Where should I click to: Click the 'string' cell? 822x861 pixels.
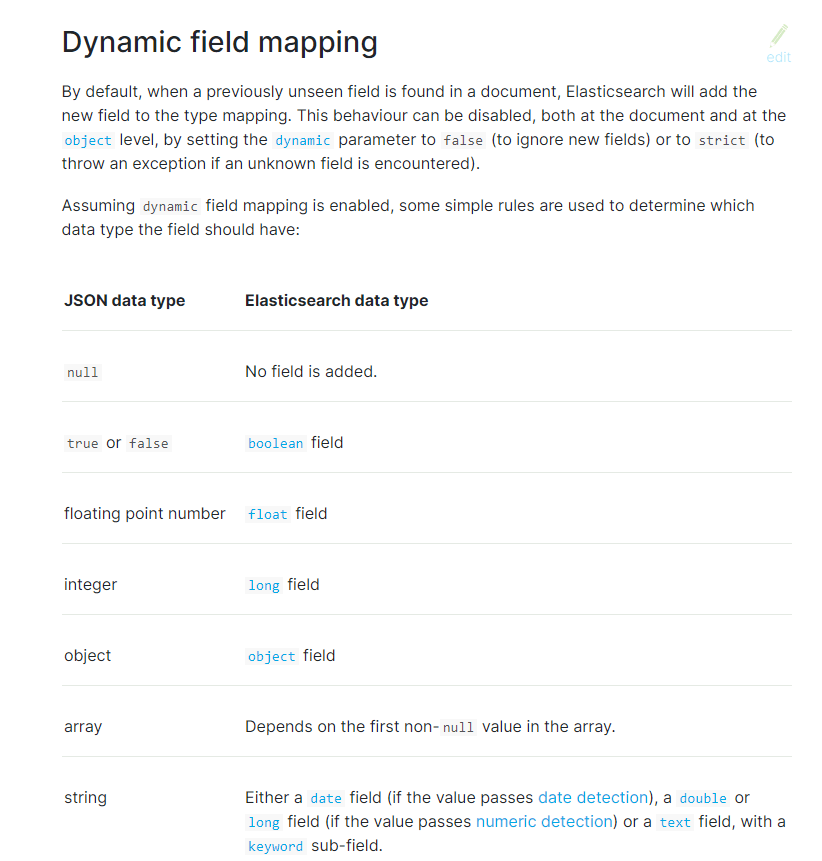point(86,797)
